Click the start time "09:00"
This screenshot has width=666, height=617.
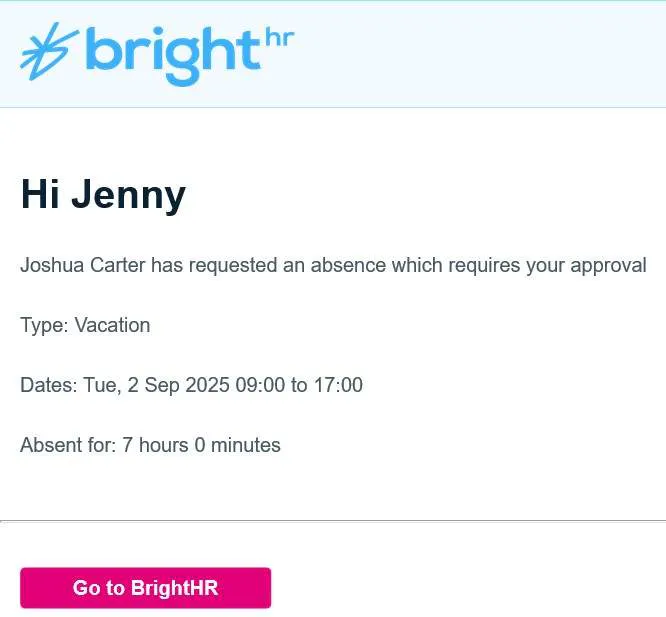260,385
